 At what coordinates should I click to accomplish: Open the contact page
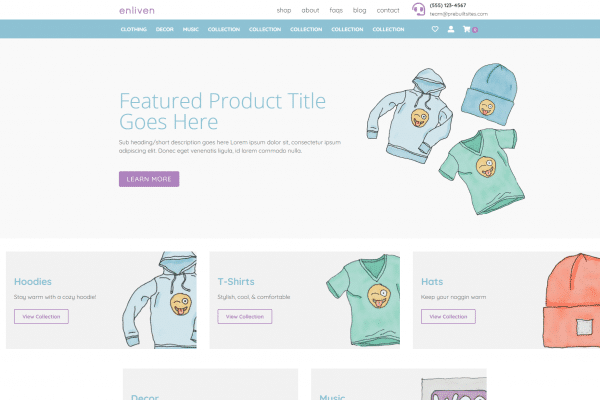(x=388, y=10)
